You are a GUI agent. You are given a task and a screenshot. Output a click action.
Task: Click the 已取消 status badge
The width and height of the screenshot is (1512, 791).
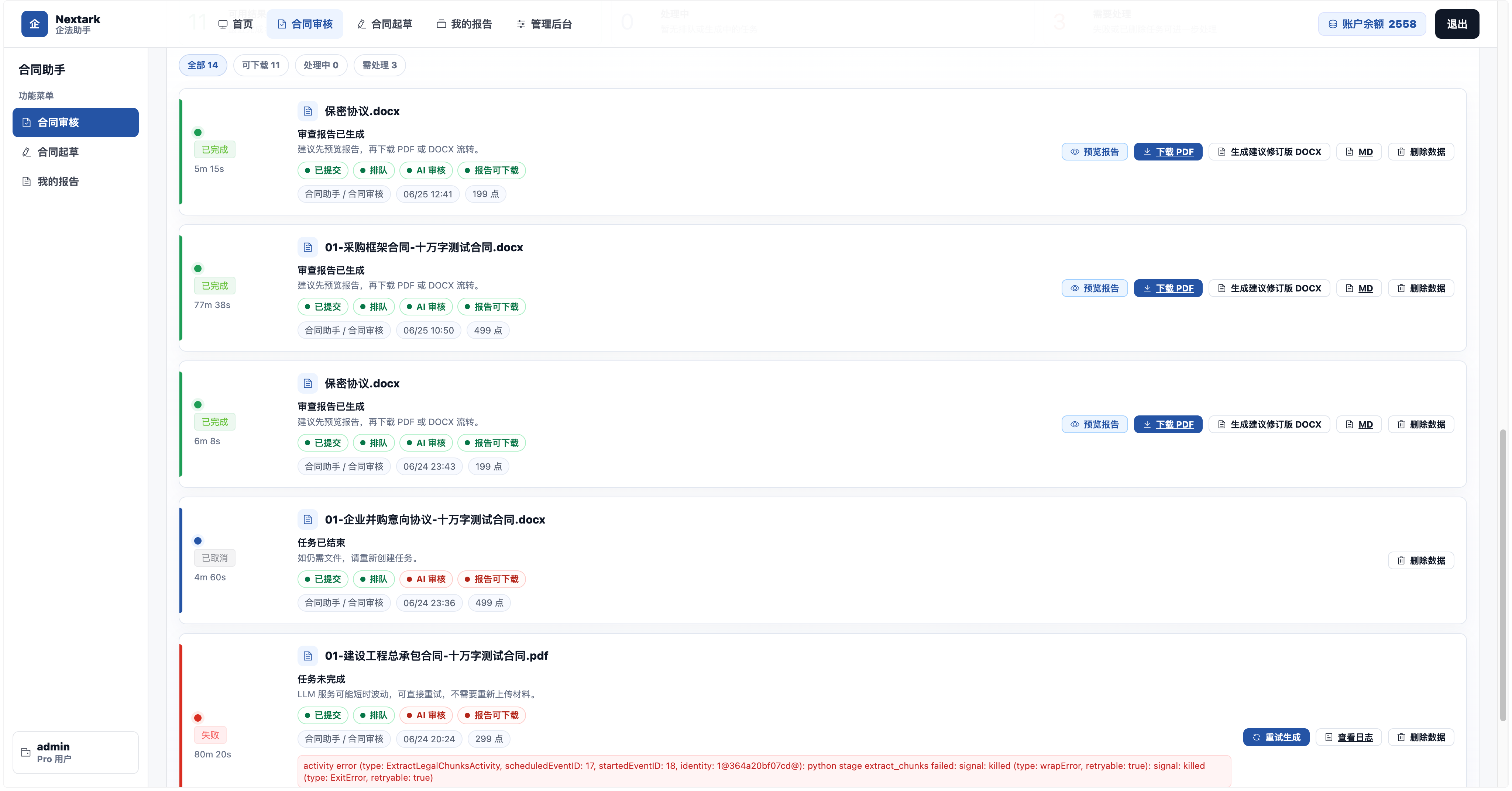pos(215,558)
